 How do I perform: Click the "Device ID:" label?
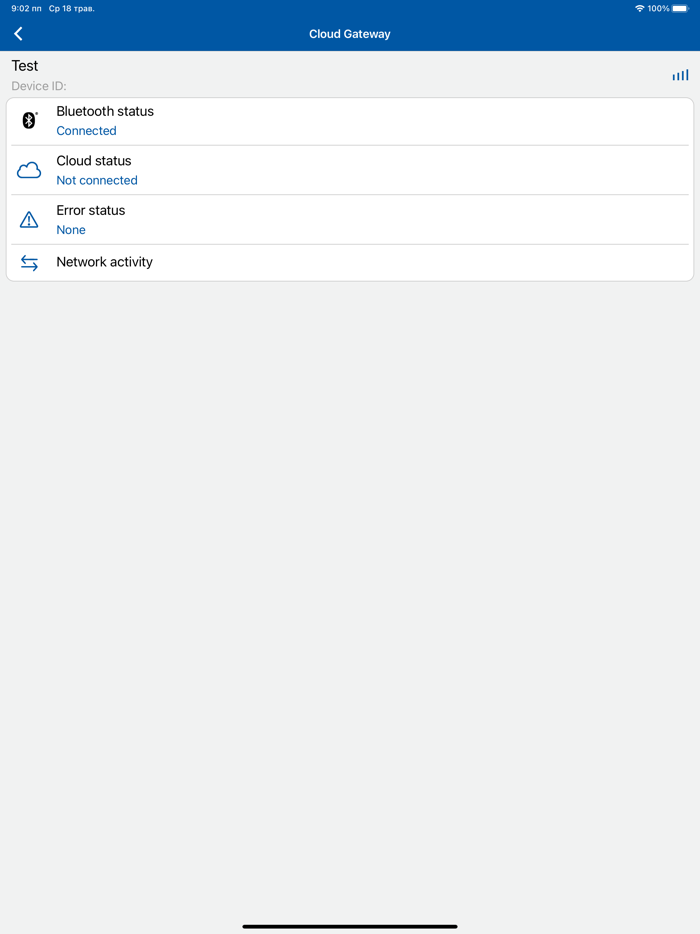39,86
